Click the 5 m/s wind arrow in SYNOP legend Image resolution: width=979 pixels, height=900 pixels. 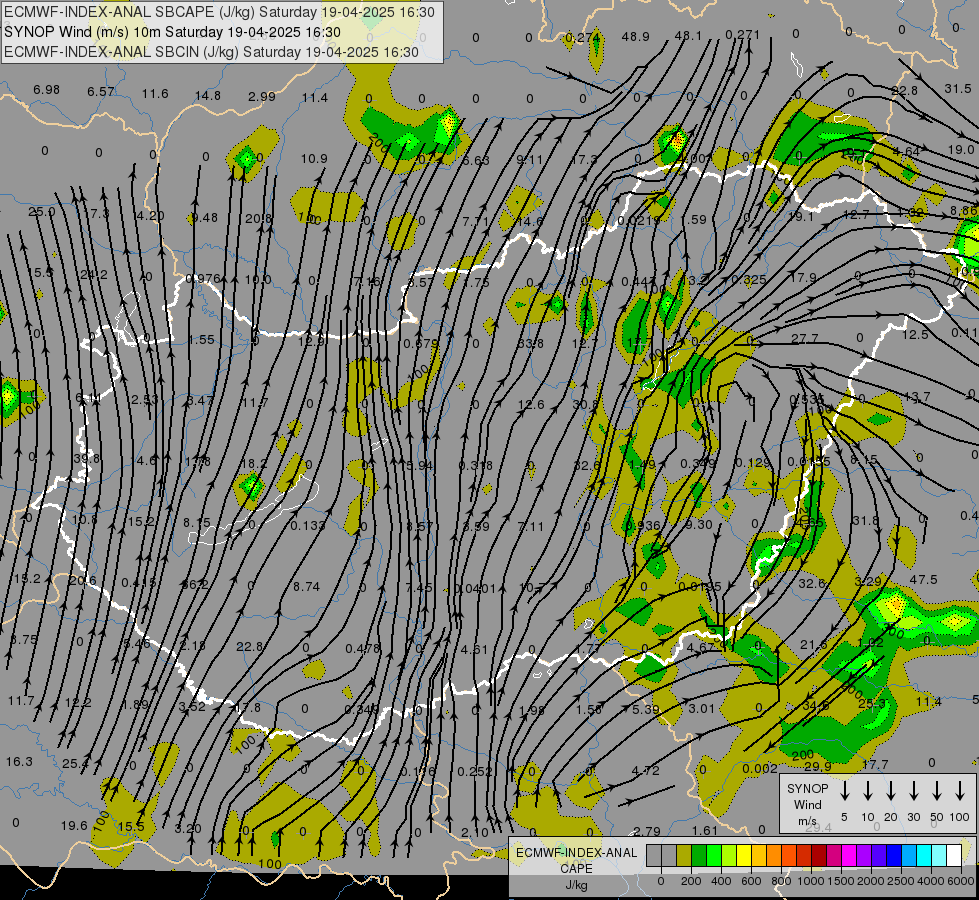click(844, 791)
